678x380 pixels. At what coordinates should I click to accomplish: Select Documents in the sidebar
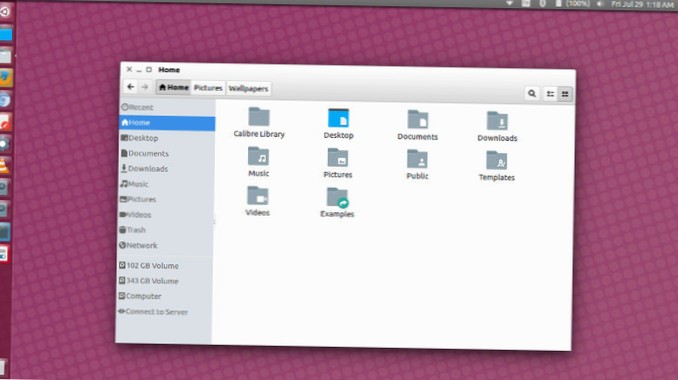166,153
